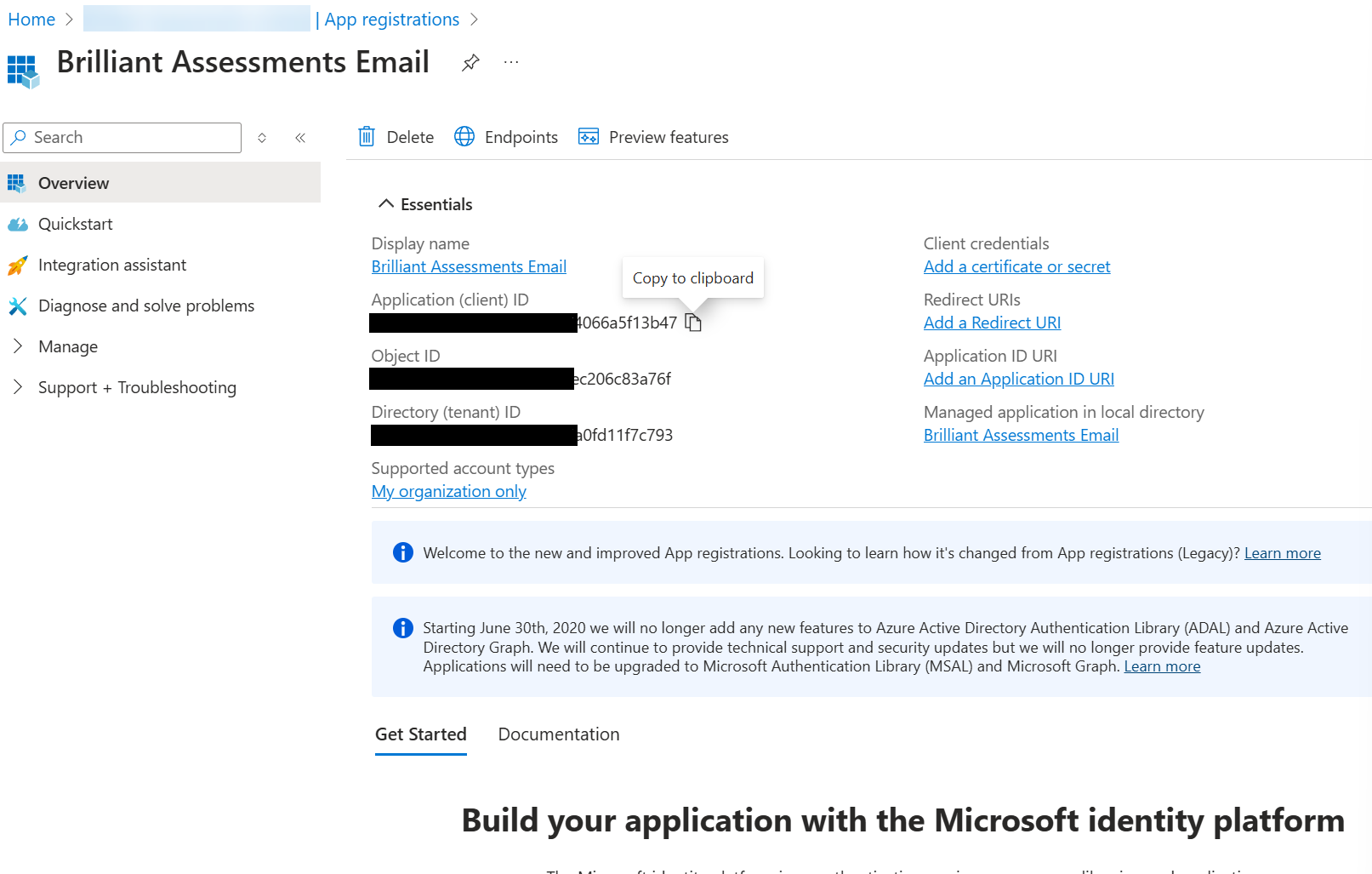The width and height of the screenshot is (1372, 874).
Task: Collapse the sidebar with the double chevron
Action: [300, 138]
